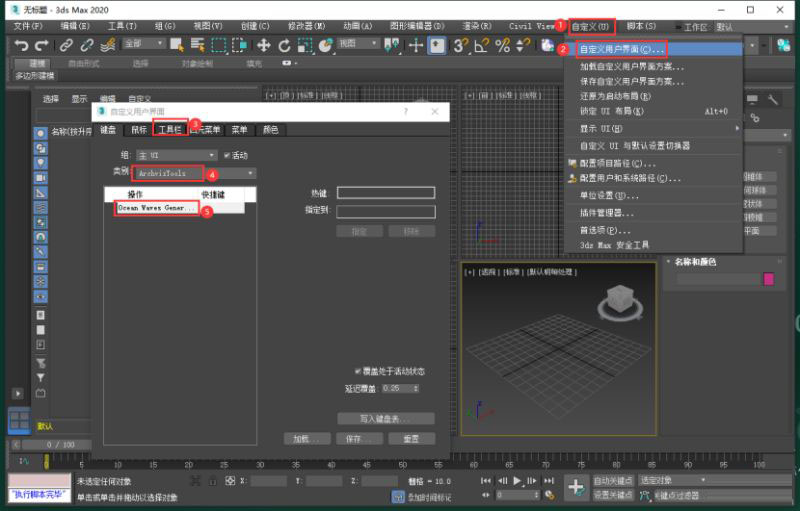Click the Isolate Selection toggle icon
The width and height of the screenshot is (800, 511).
tap(195, 480)
